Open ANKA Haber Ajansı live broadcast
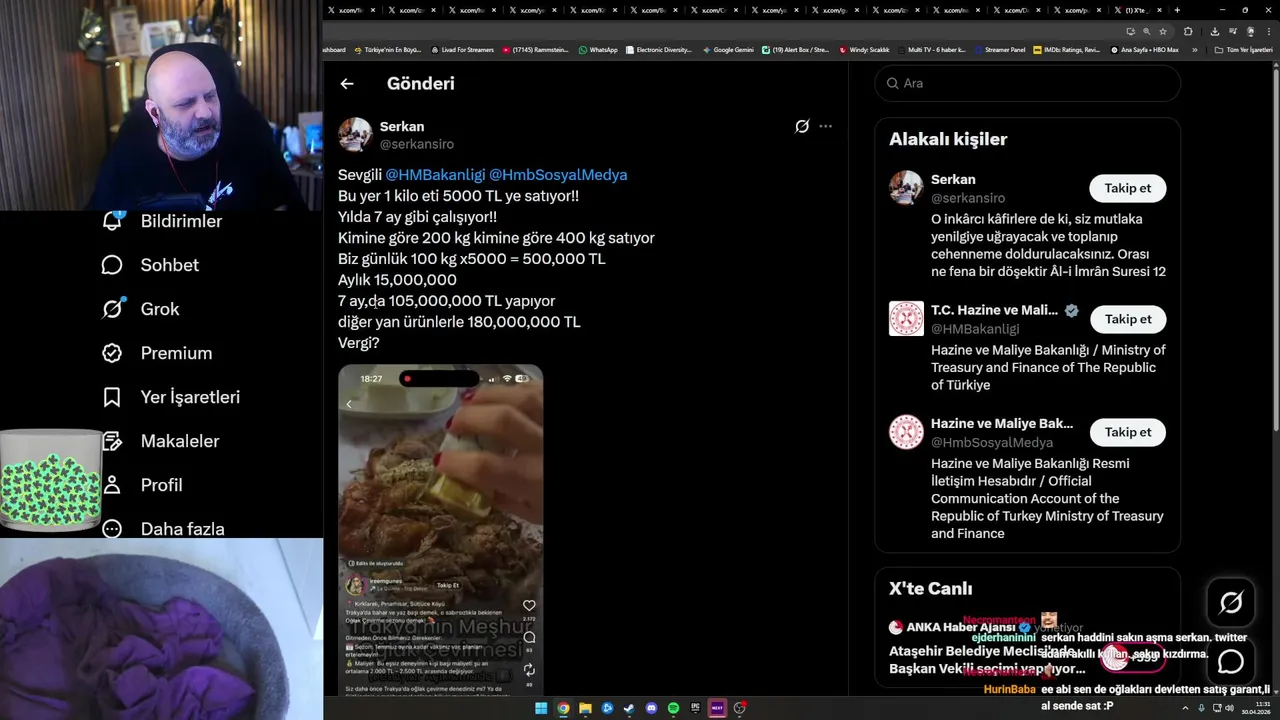The image size is (1280, 720). (x=1028, y=647)
